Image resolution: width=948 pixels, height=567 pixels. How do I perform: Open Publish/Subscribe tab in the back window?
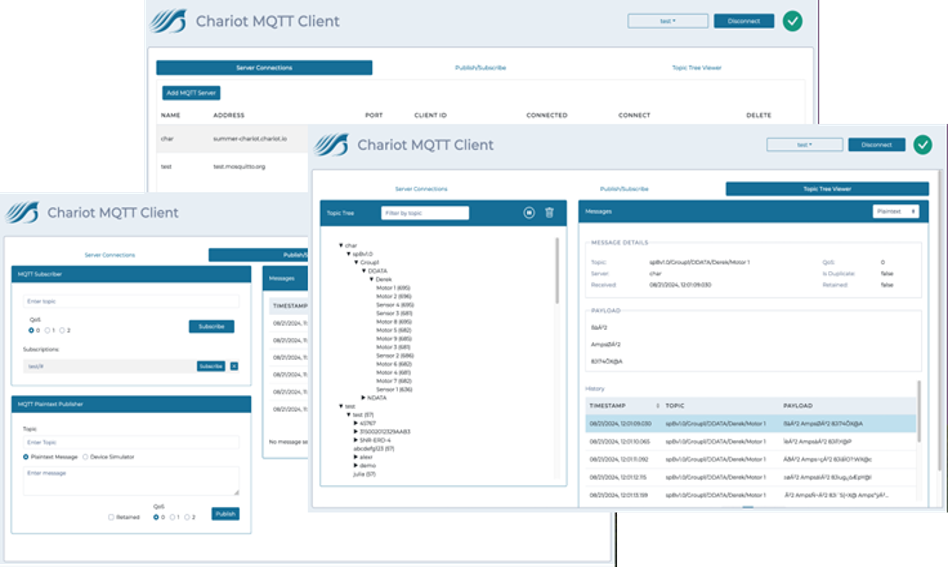tap(481, 68)
